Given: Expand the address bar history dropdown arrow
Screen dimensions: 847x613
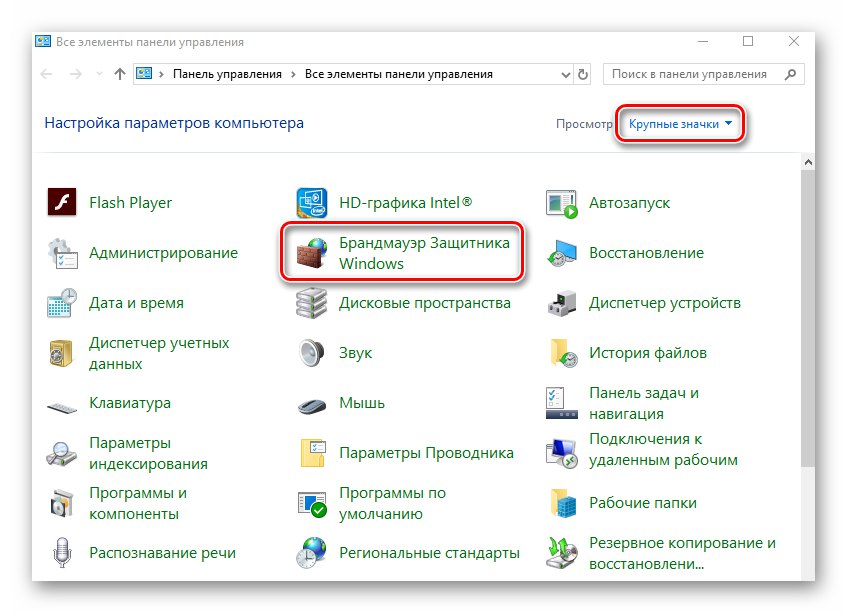Looking at the screenshot, I should pyautogui.click(x=566, y=75).
